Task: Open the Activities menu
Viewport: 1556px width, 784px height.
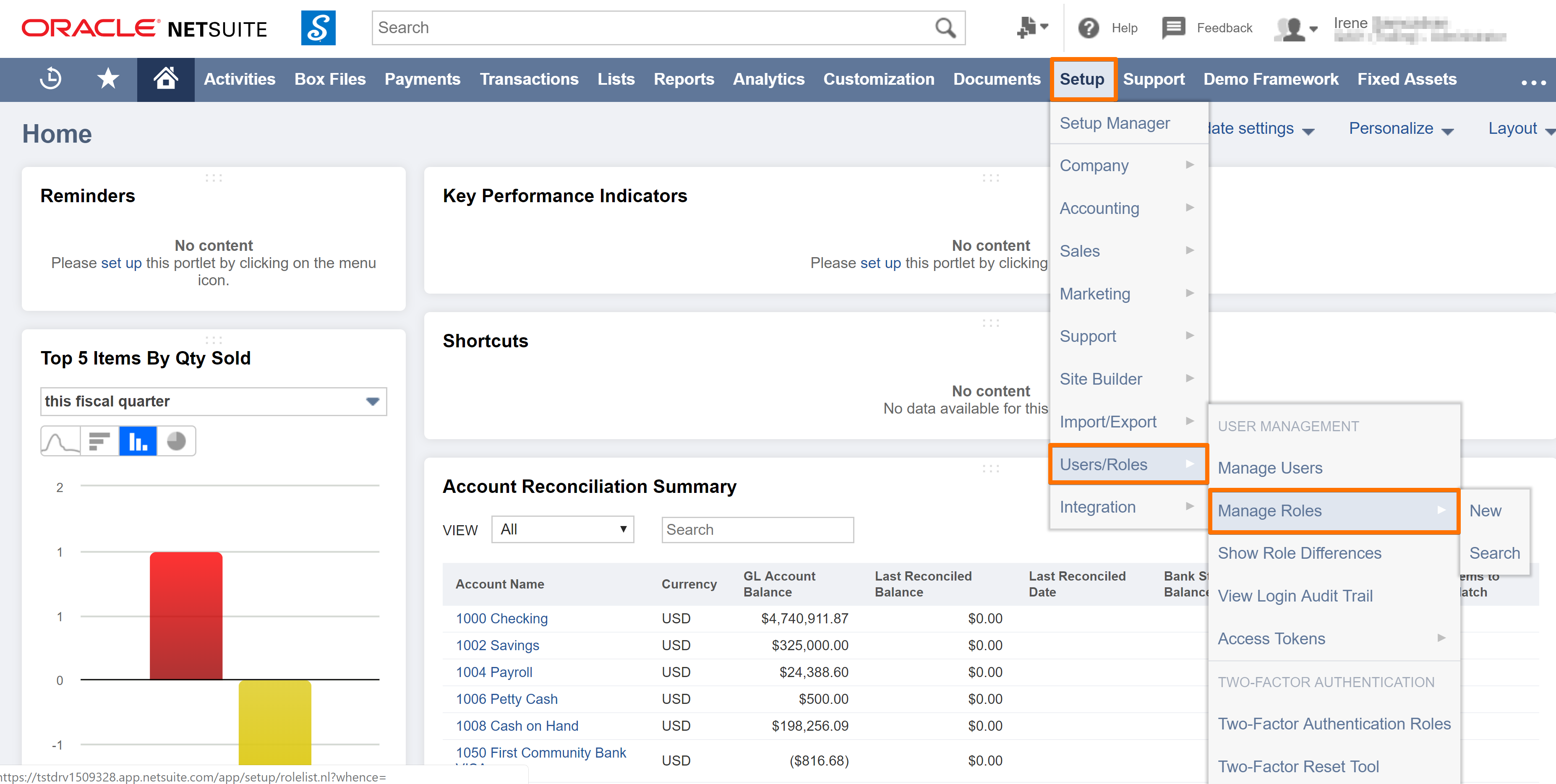Action: (x=239, y=79)
